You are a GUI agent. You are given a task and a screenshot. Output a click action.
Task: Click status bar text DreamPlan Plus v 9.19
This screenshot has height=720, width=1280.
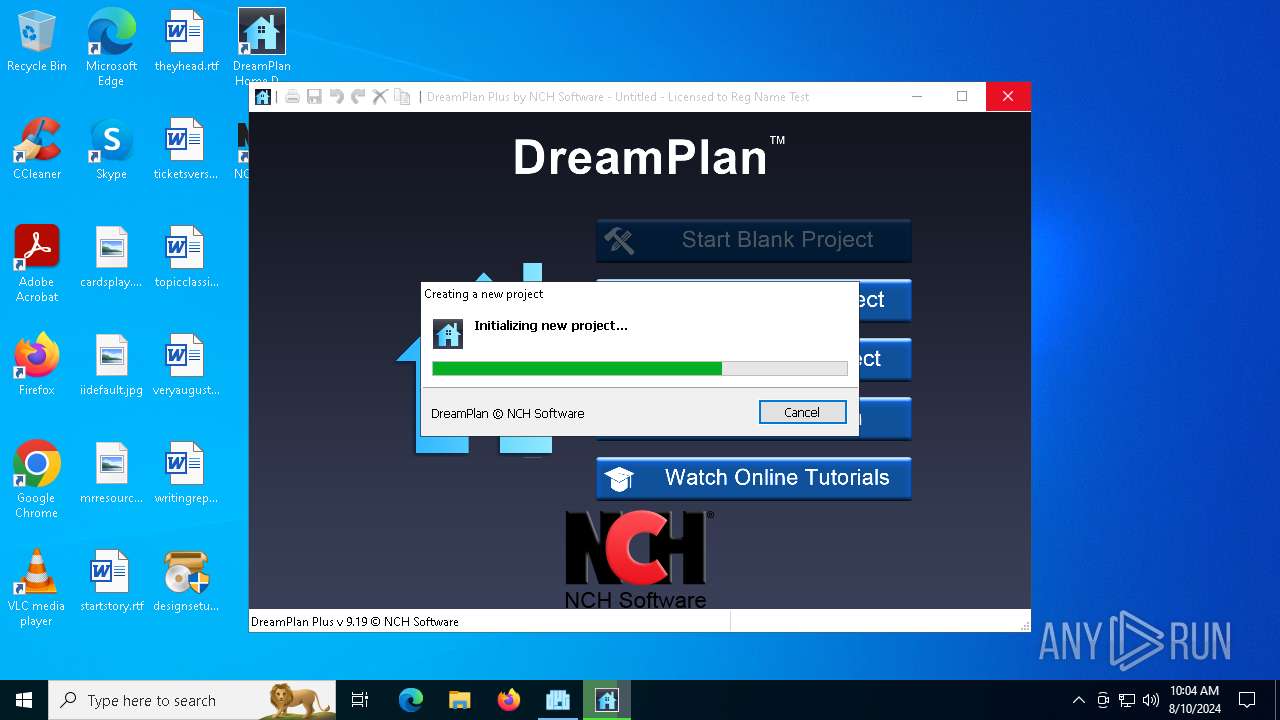[x=355, y=622]
